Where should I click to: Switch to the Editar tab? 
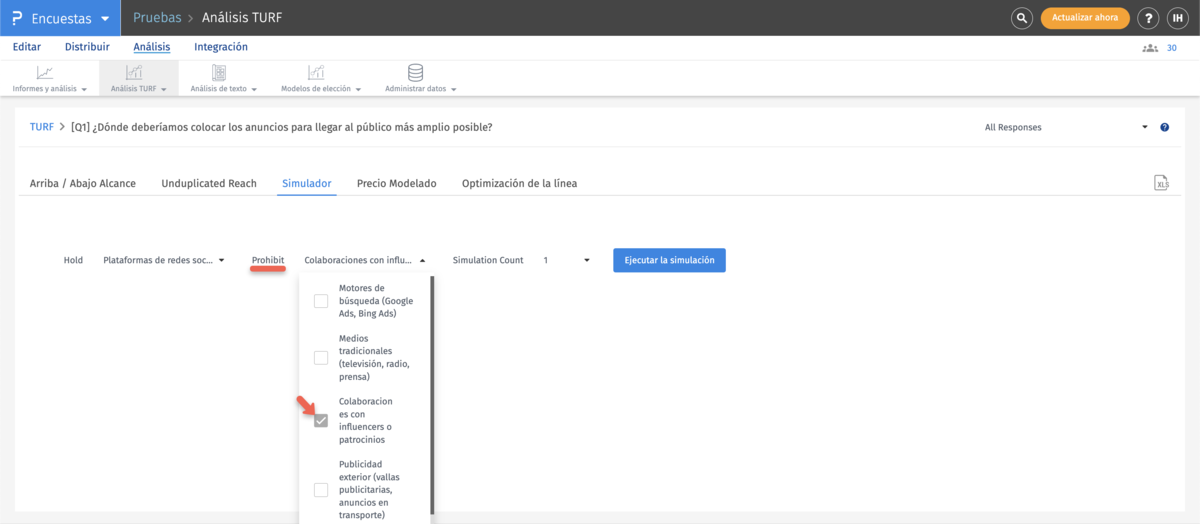27,47
